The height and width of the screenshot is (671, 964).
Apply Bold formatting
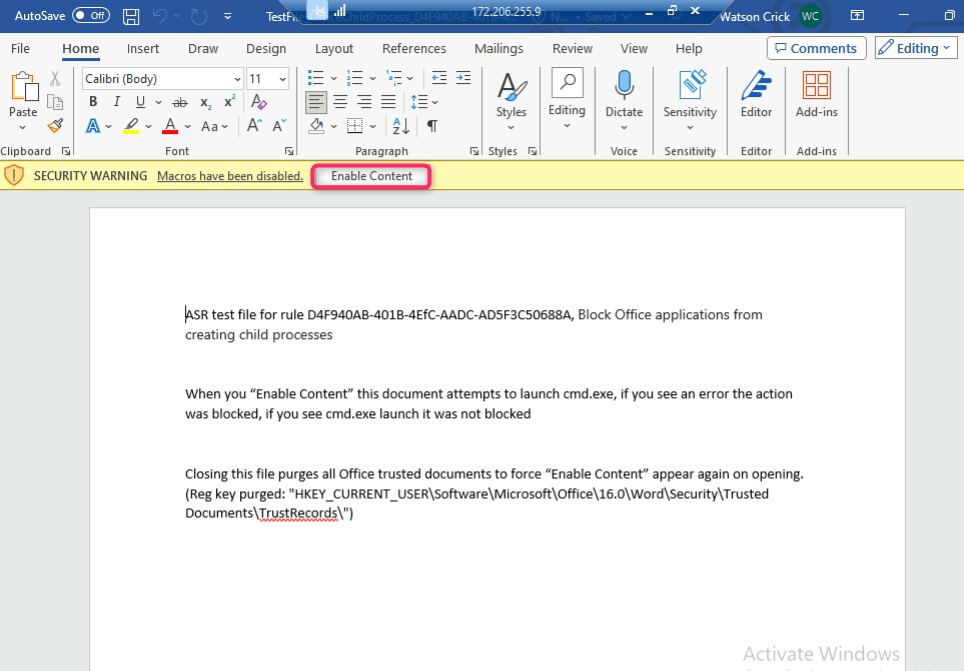pyautogui.click(x=93, y=102)
